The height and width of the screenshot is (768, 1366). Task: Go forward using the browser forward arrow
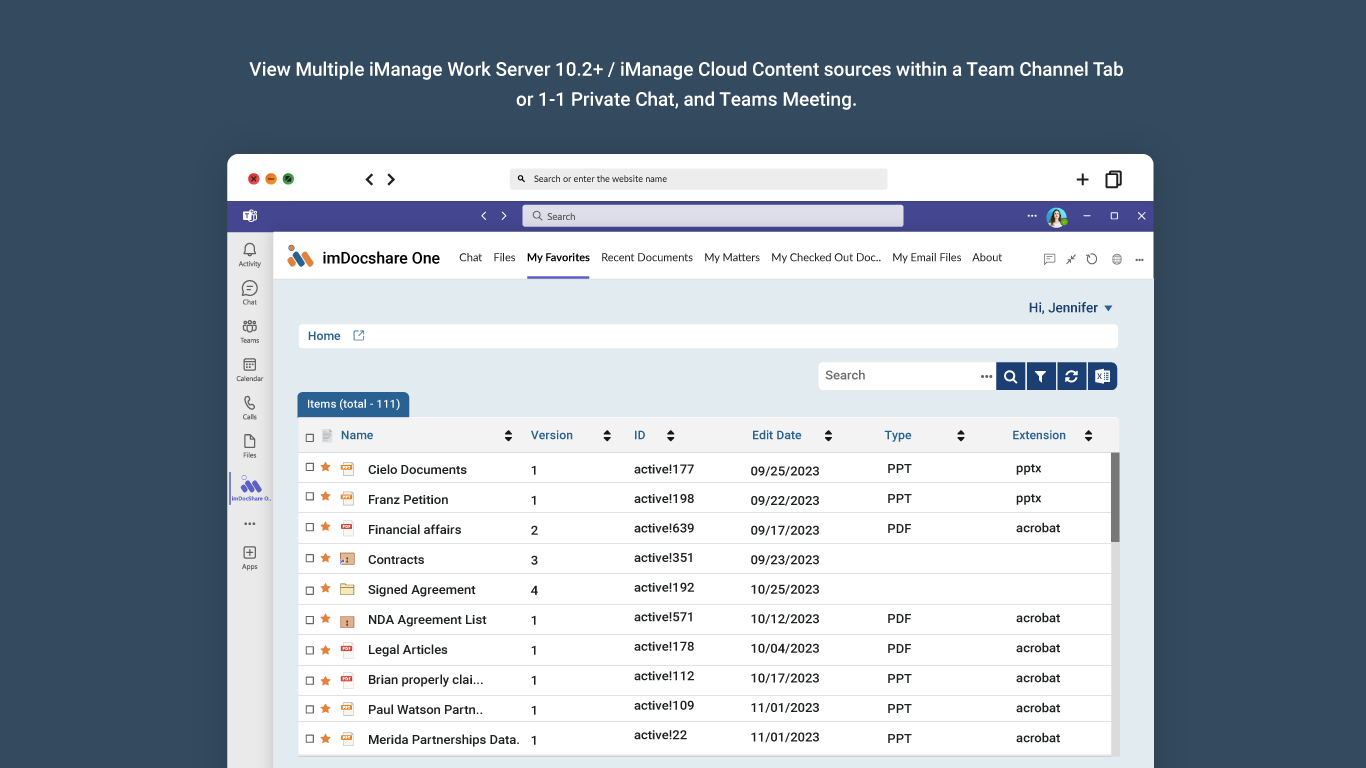coord(391,179)
